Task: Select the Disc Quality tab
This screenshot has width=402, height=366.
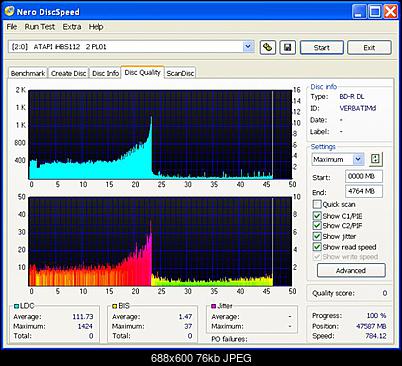Action: point(142,72)
